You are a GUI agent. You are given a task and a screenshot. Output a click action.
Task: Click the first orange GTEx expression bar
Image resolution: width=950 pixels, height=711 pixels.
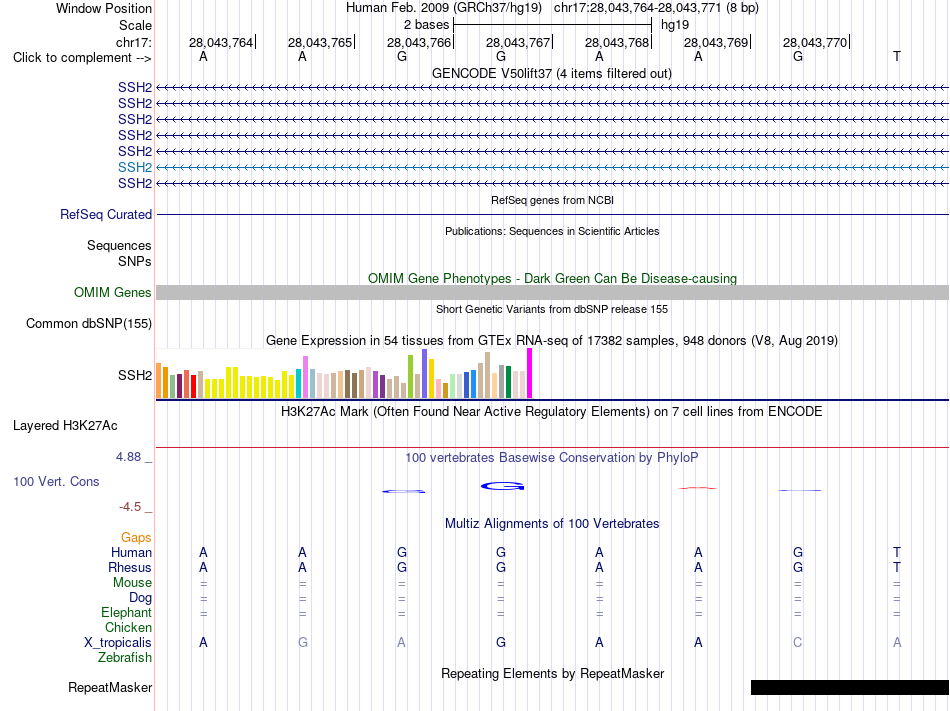(x=159, y=380)
